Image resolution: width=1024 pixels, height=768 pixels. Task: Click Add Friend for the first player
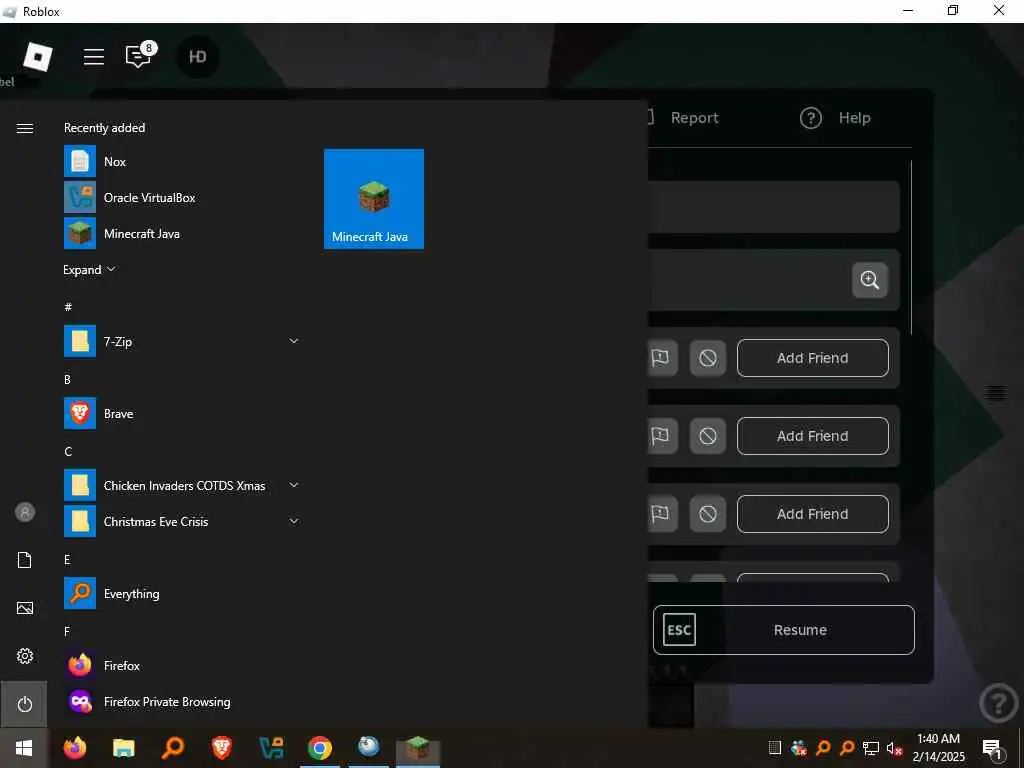[x=812, y=358]
